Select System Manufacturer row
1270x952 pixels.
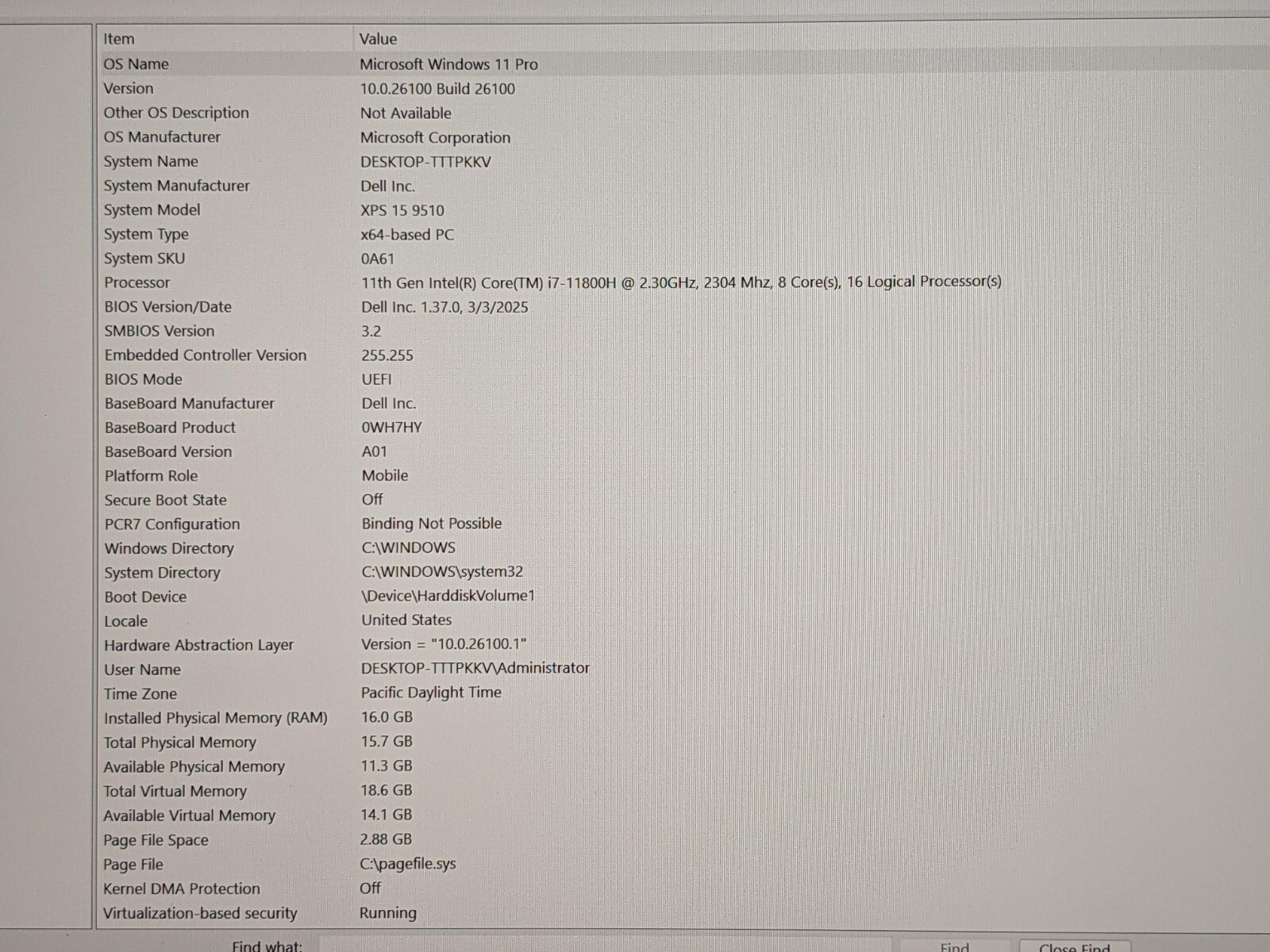click(x=683, y=186)
